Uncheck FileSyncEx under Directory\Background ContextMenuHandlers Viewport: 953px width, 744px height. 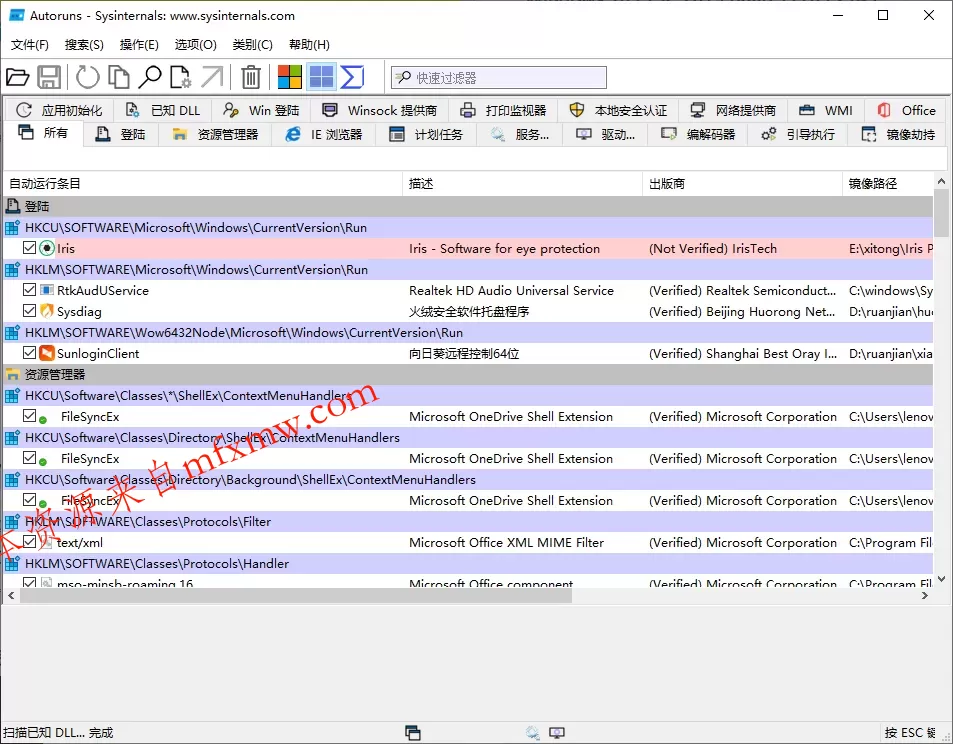(x=29, y=500)
